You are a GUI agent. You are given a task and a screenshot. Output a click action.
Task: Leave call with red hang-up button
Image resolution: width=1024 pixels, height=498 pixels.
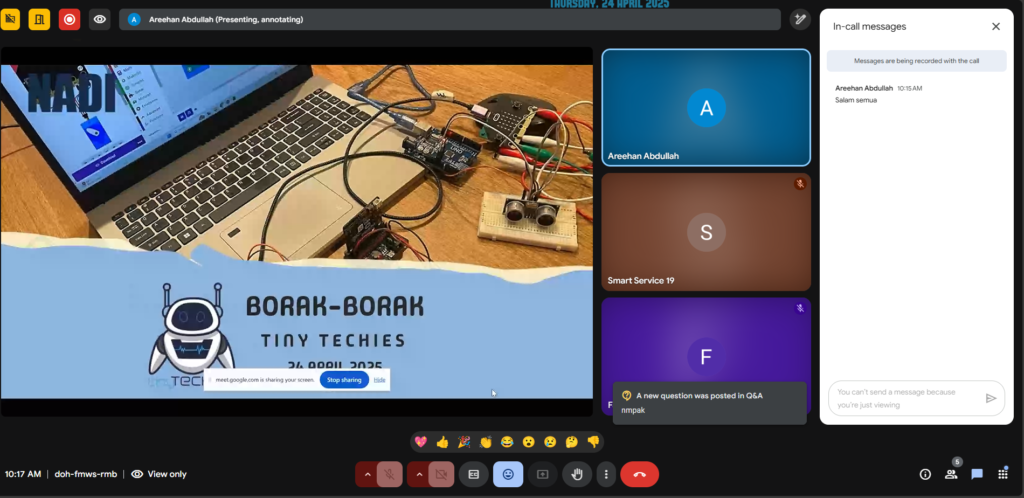pyautogui.click(x=639, y=475)
